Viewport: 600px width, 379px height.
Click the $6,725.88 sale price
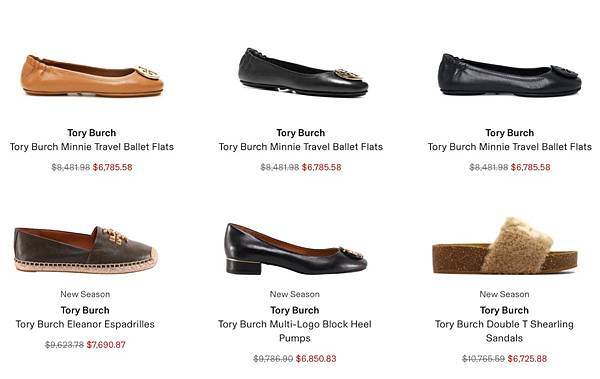coord(527,359)
